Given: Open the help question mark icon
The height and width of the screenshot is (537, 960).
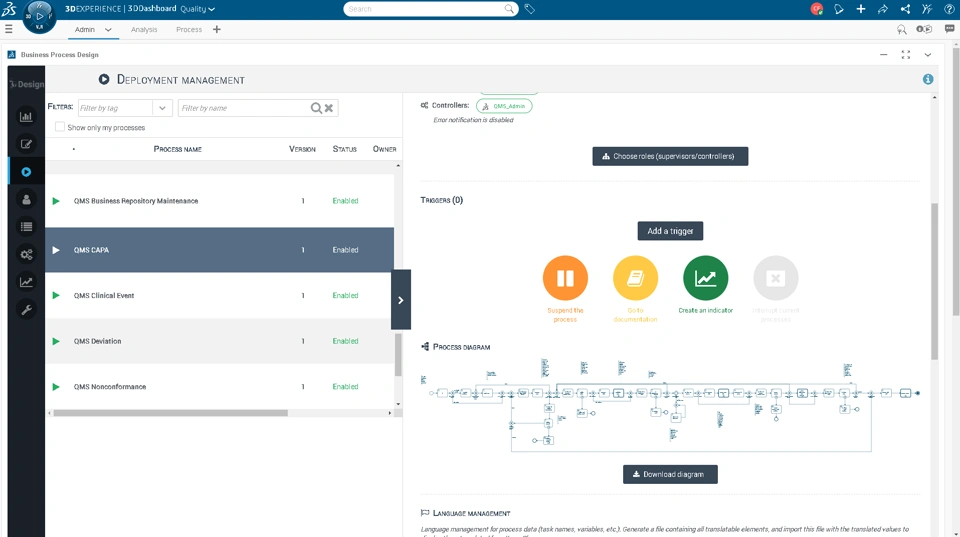Looking at the screenshot, I should click(949, 9).
